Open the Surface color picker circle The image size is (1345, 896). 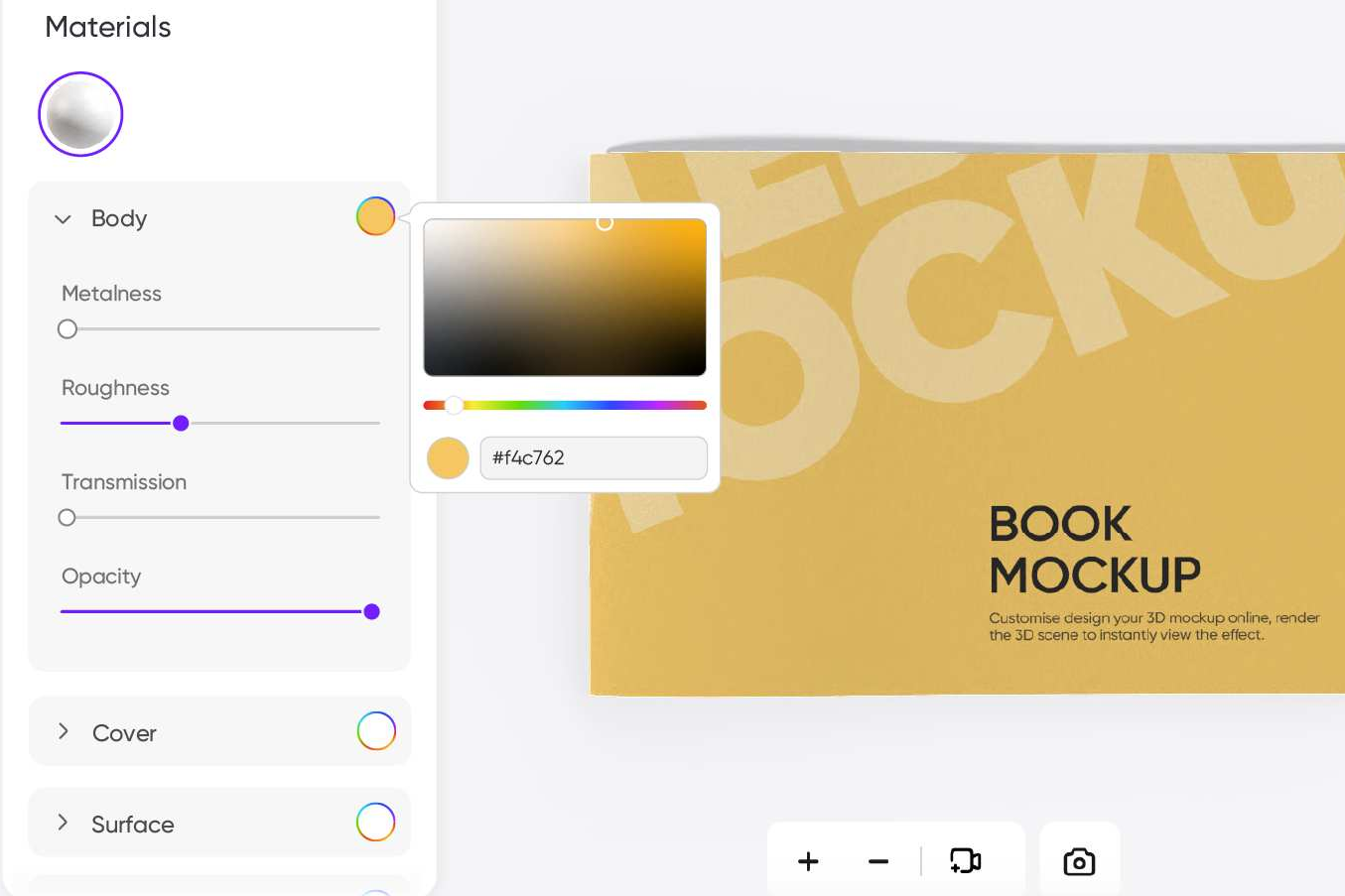376,823
